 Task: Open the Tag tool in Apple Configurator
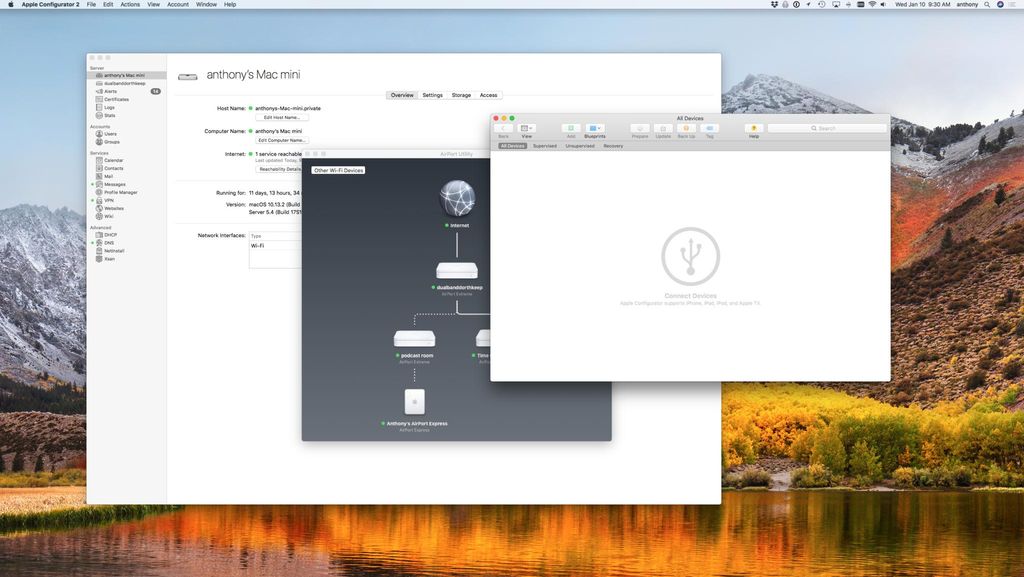(x=709, y=128)
